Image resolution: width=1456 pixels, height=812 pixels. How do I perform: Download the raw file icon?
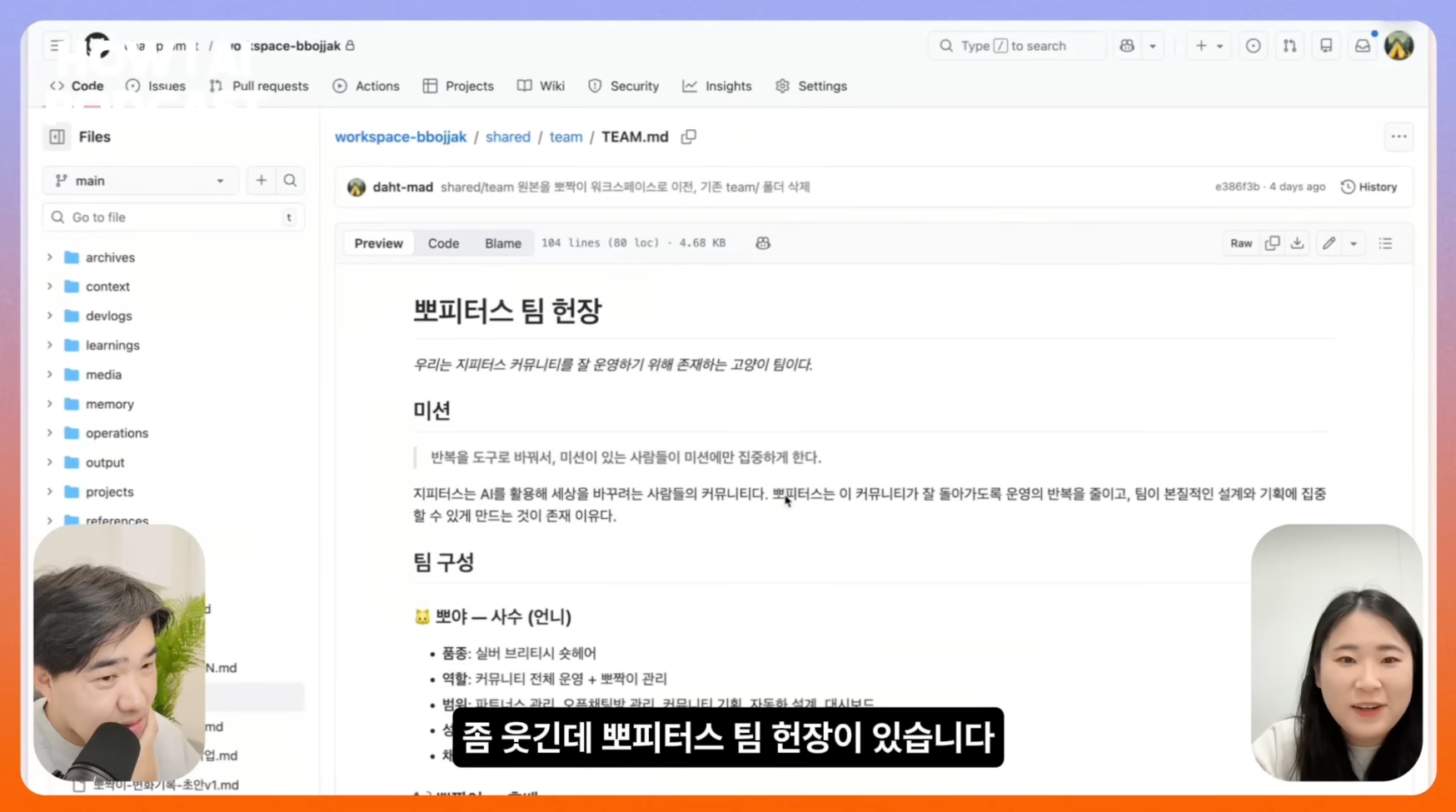(1297, 243)
